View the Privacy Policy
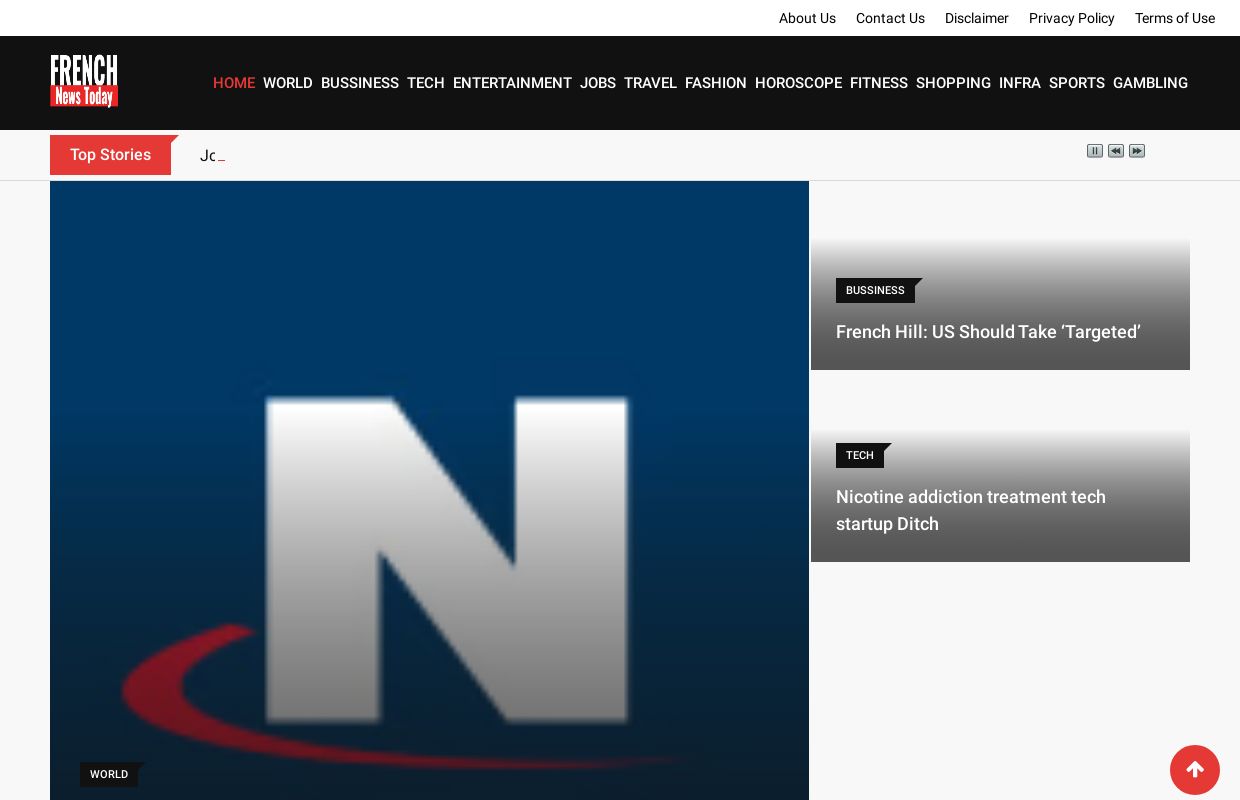Screen dimensions: 1240x800 tap(1071, 18)
